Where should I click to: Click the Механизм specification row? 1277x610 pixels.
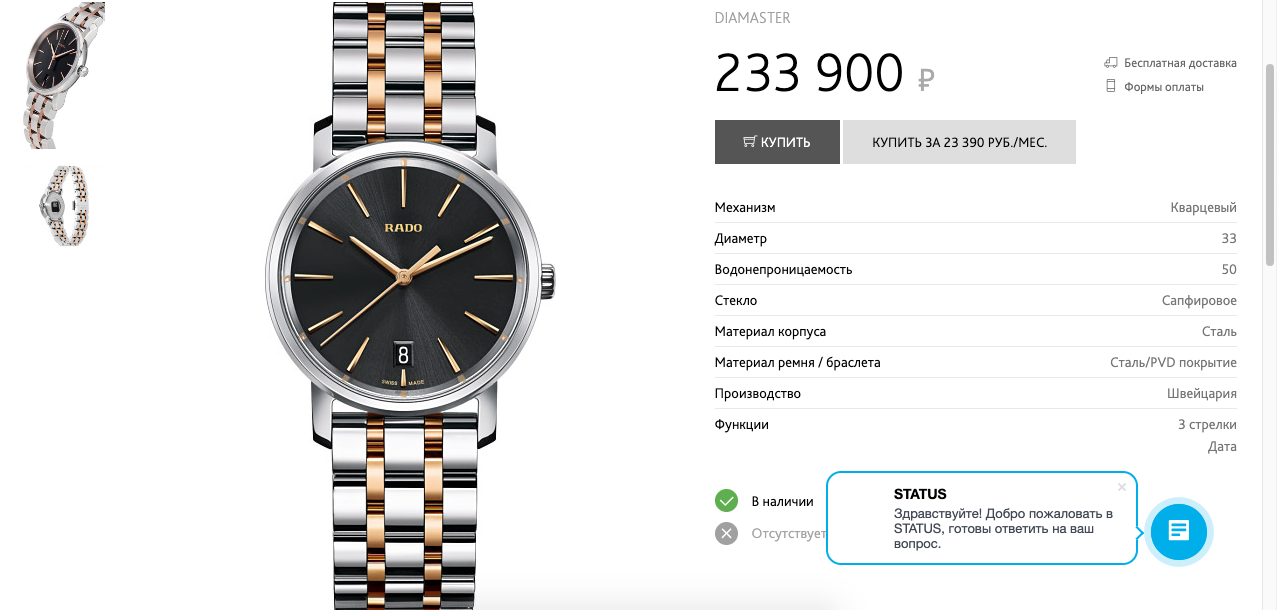click(x=976, y=208)
